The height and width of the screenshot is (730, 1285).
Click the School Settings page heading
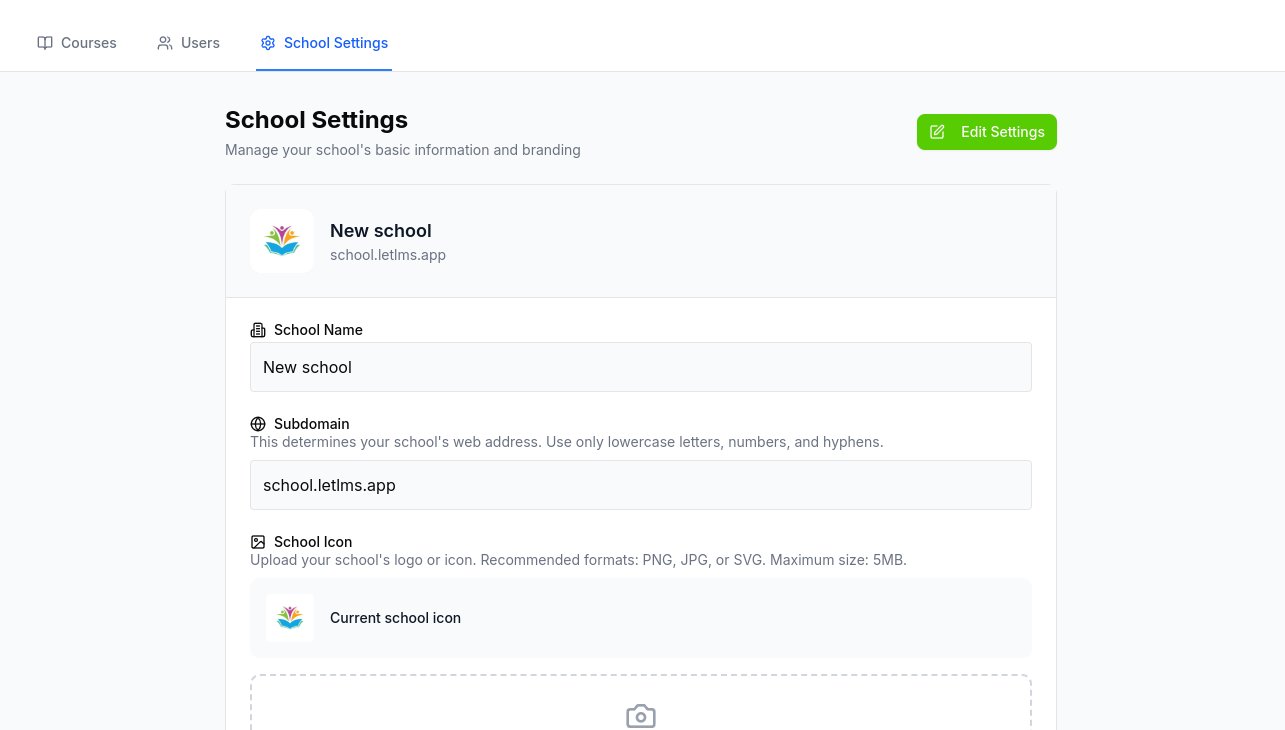click(x=316, y=119)
